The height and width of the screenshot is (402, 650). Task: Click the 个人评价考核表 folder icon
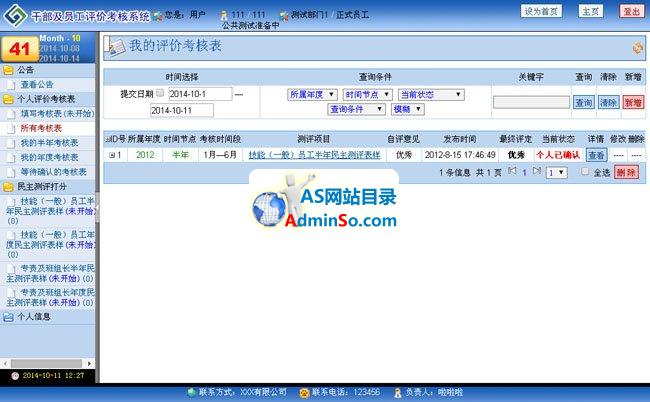coord(8,99)
